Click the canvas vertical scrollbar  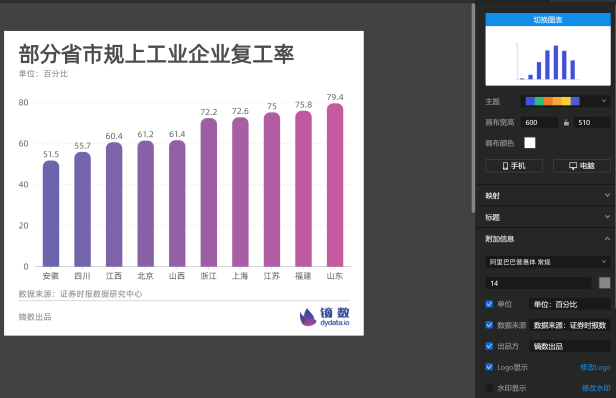[473, 108]
